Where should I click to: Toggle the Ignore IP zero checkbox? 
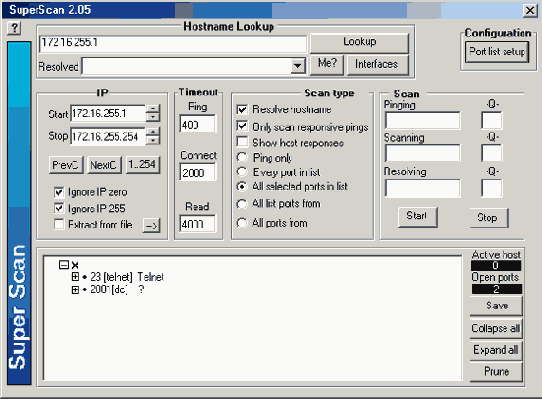click(x=59, y=192)
